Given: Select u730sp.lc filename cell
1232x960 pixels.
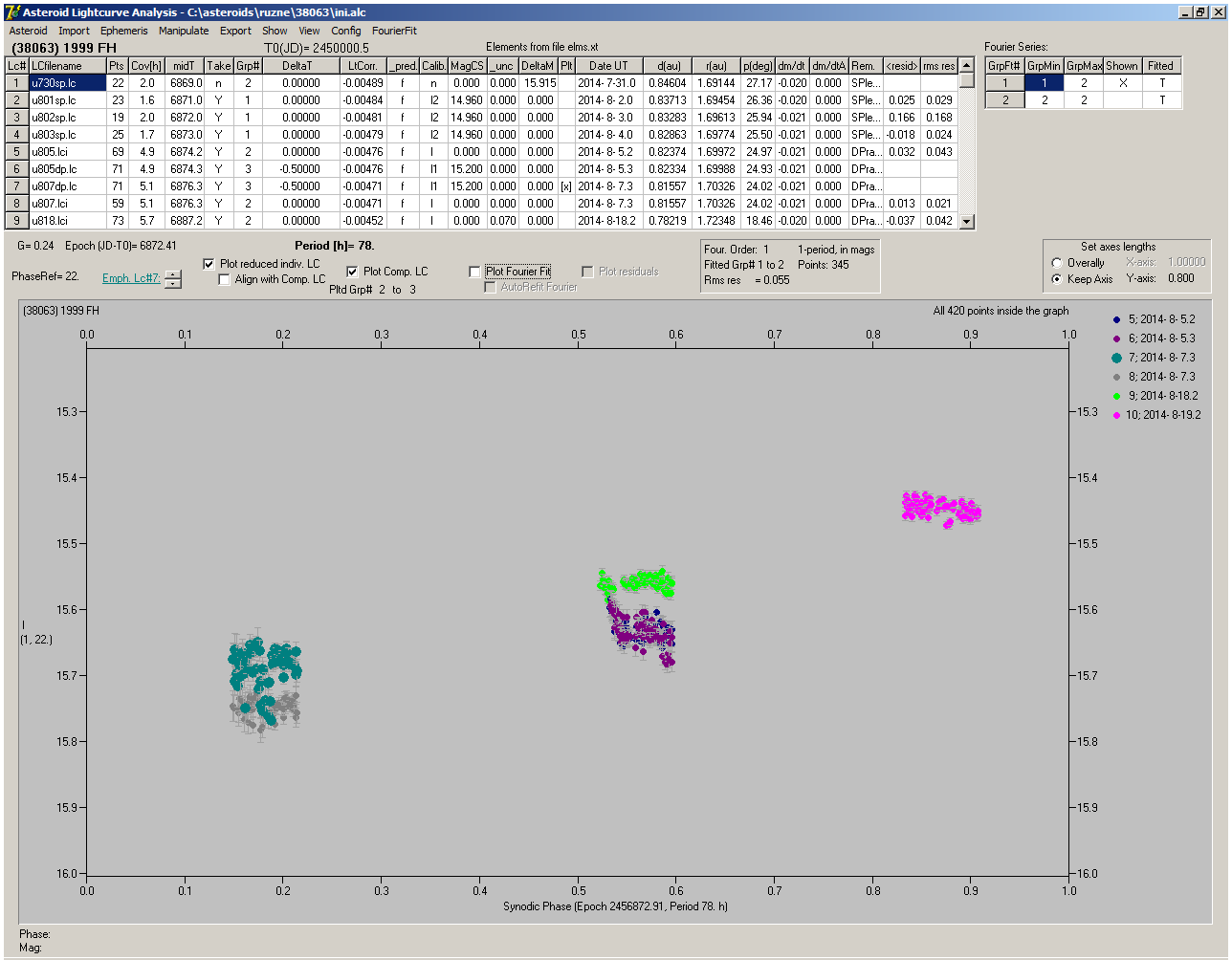Looking at the screenshot, I should (x=67, y=83).
